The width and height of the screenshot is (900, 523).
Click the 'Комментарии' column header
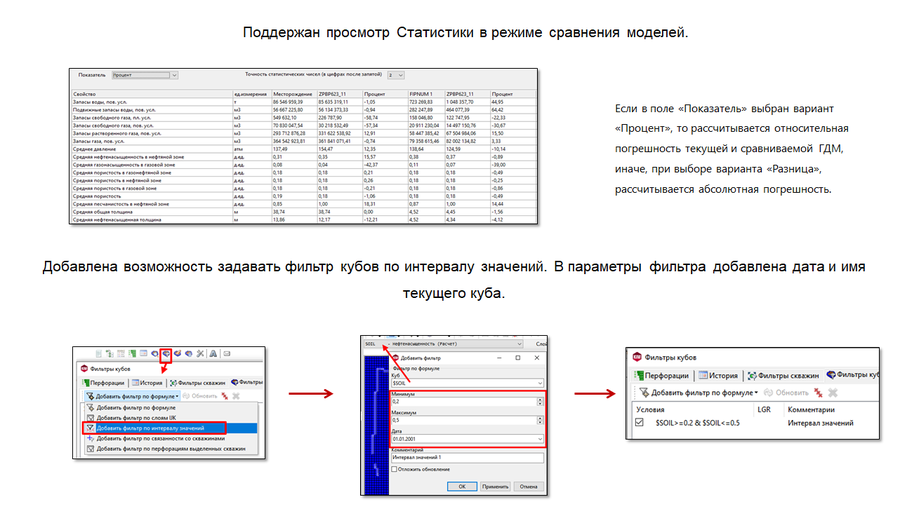pyautogui.click(x=811, y=410)
